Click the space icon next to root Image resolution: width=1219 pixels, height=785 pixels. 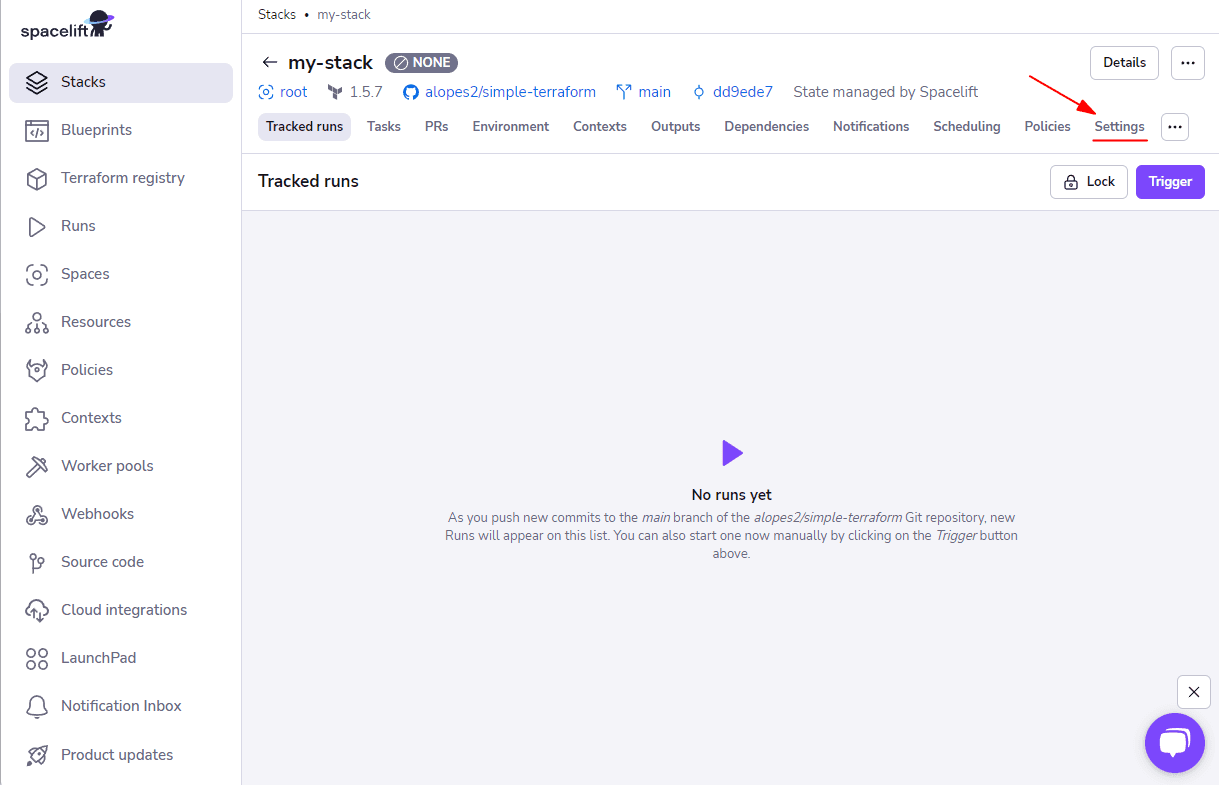266,92
